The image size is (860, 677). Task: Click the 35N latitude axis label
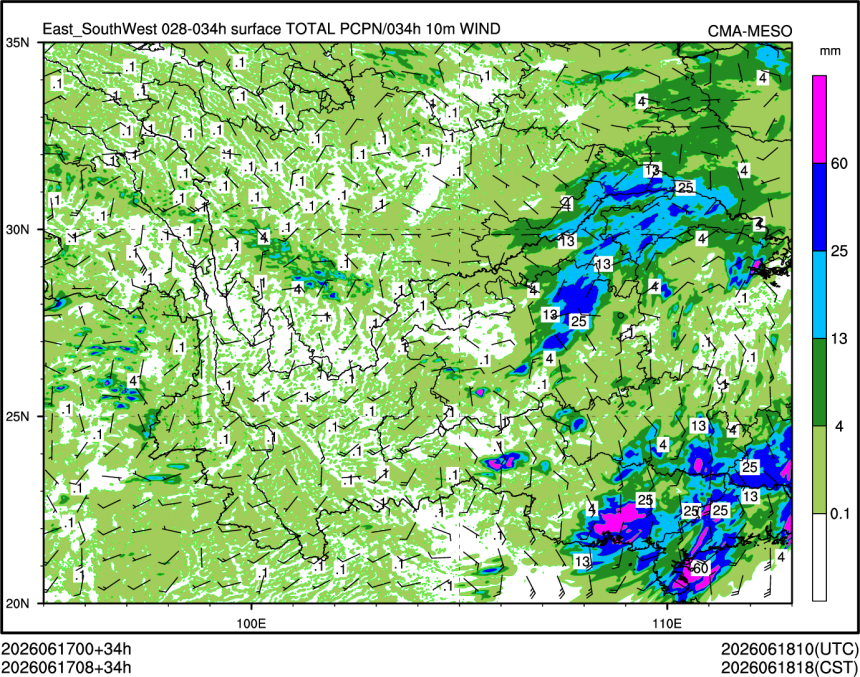point(17,42)
